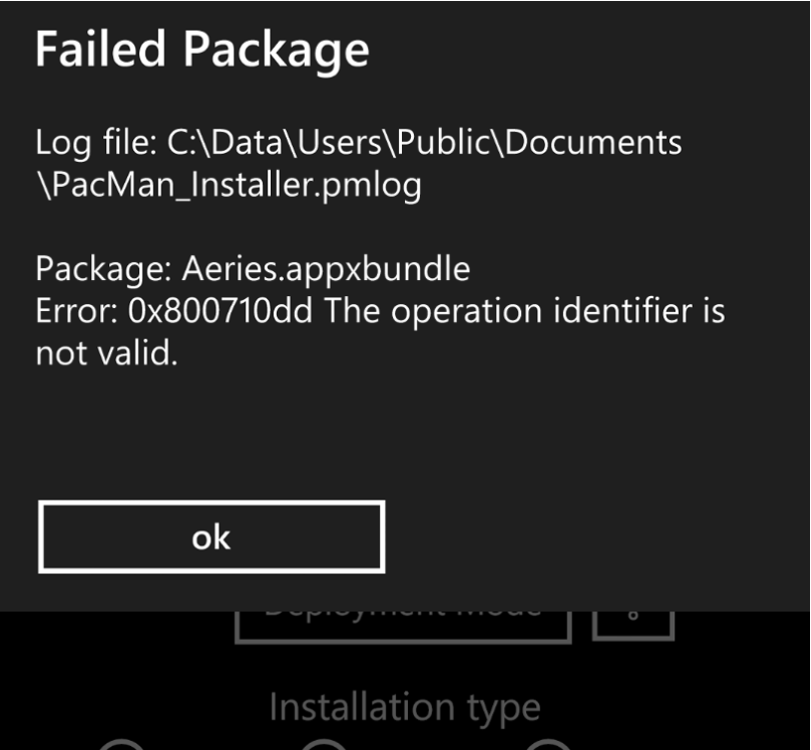Click the 'Log file:' label
811x750 pixels.
[93, 143]
